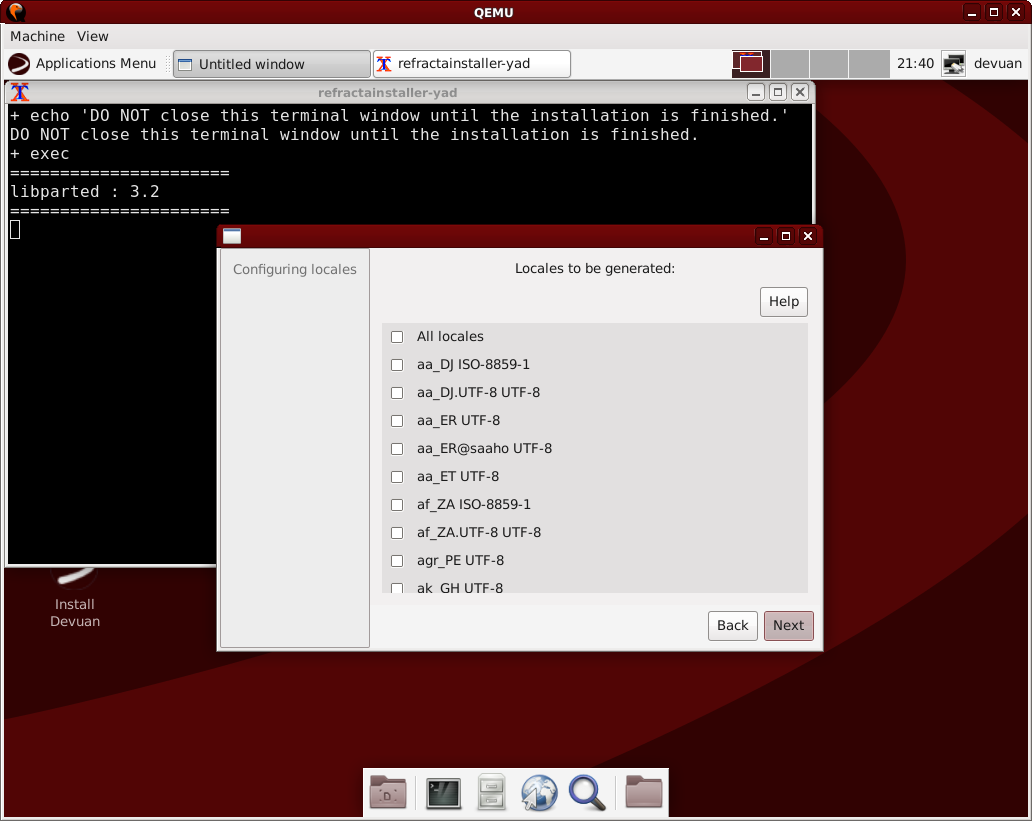Open the web browser globe icon

[538, 792]
